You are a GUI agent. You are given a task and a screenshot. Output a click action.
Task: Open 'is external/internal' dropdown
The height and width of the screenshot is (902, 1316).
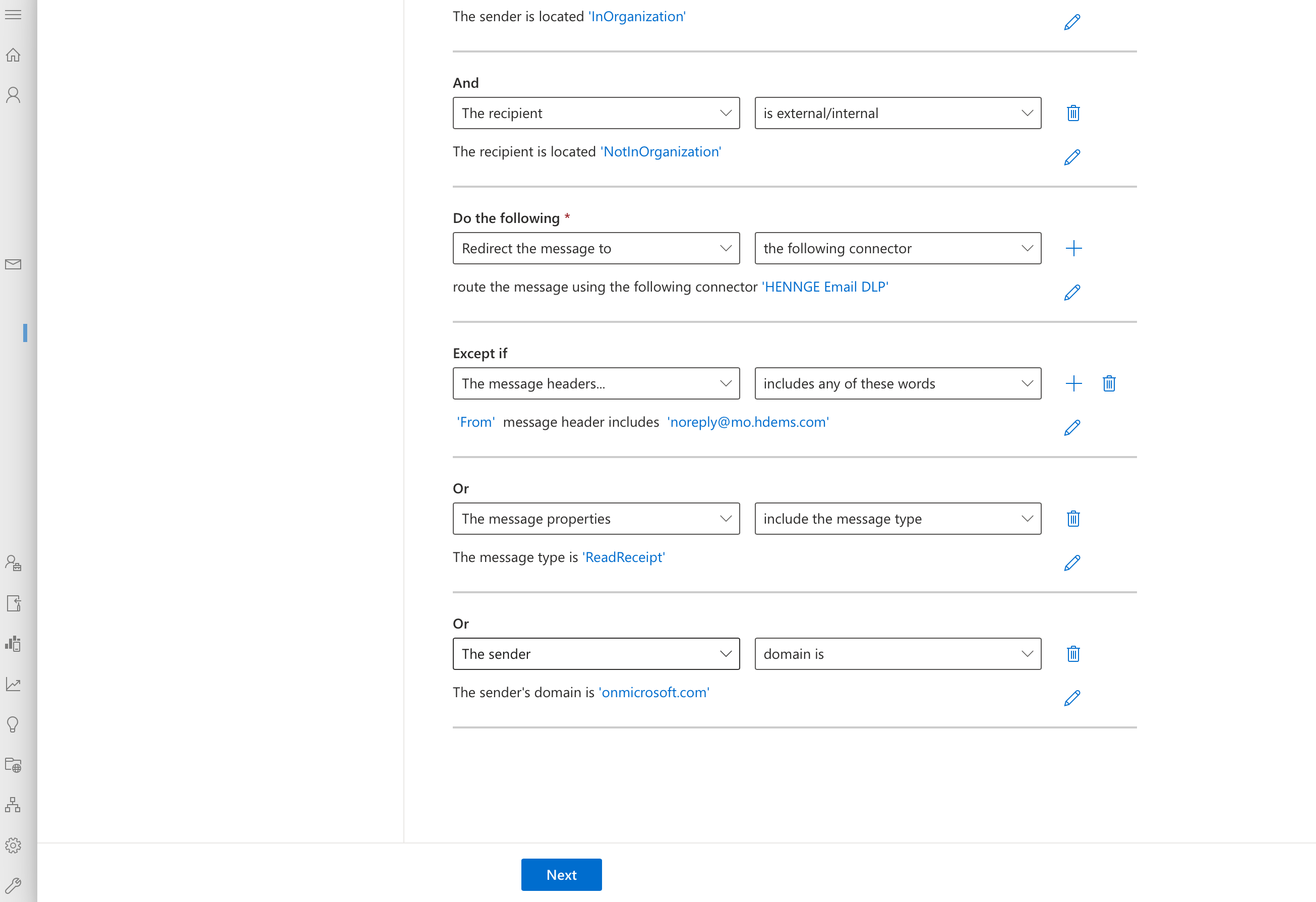(898, 114)
